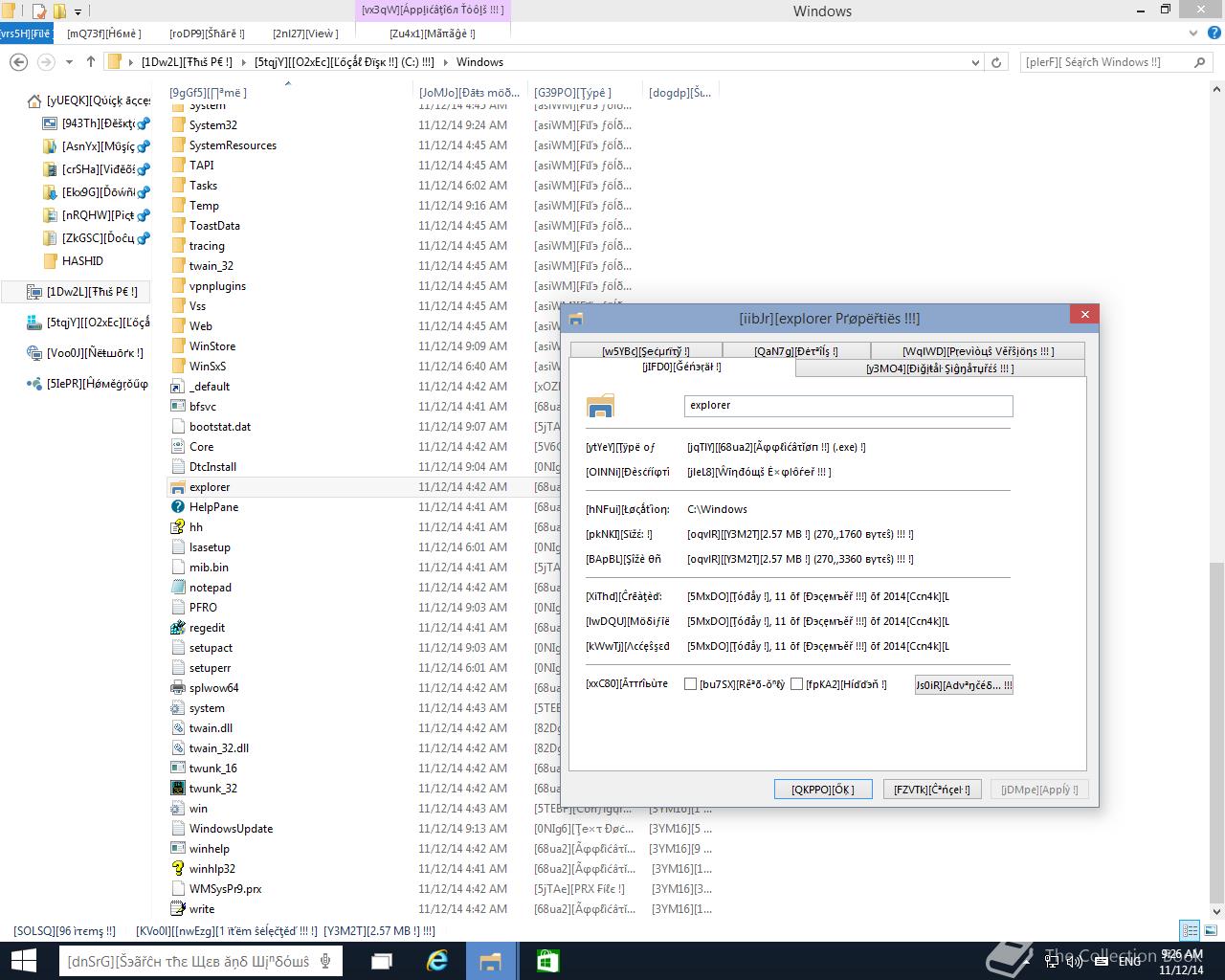The image size is (1225, 980).
Task: Switch to the Digital Signatures tab
Action: pos(940,368)
